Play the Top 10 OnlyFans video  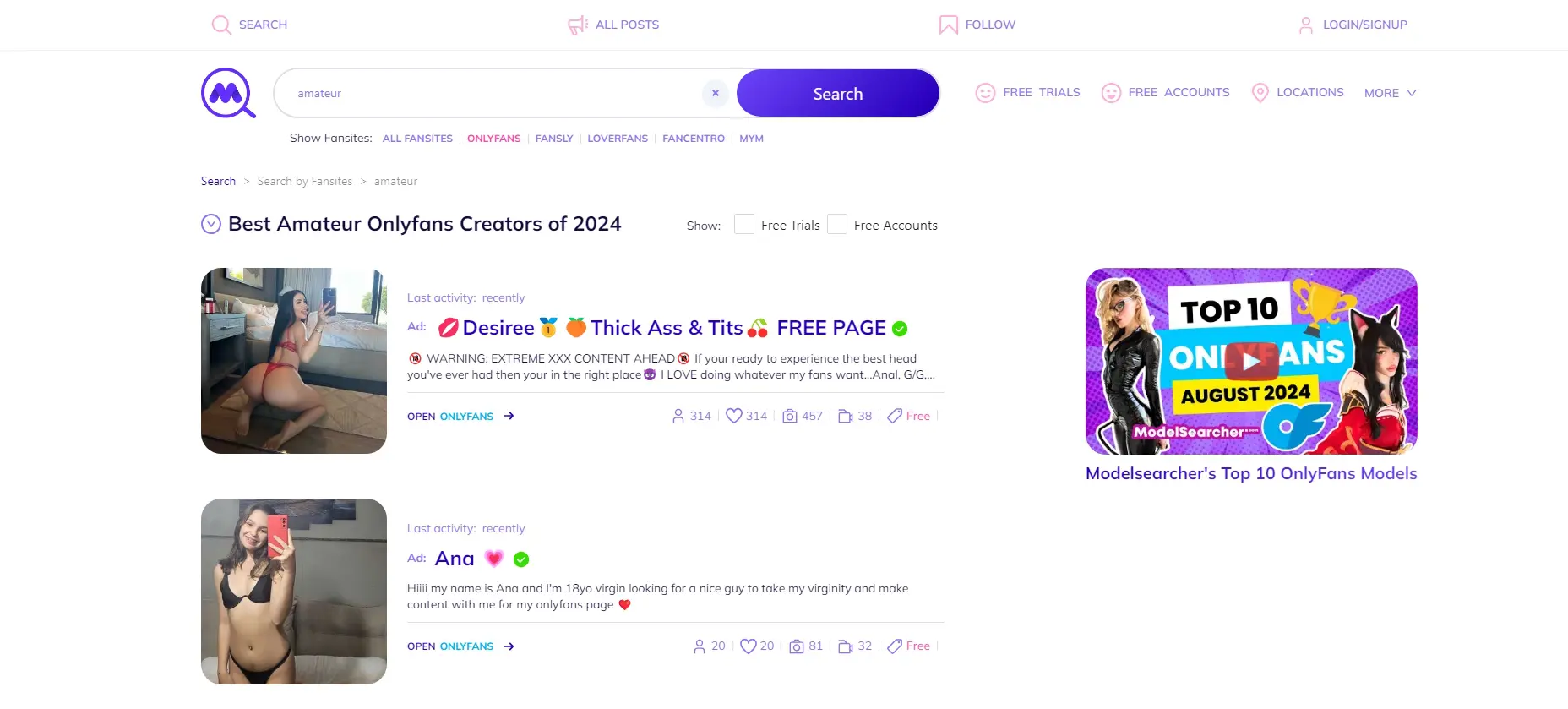tap(1251, 361)
